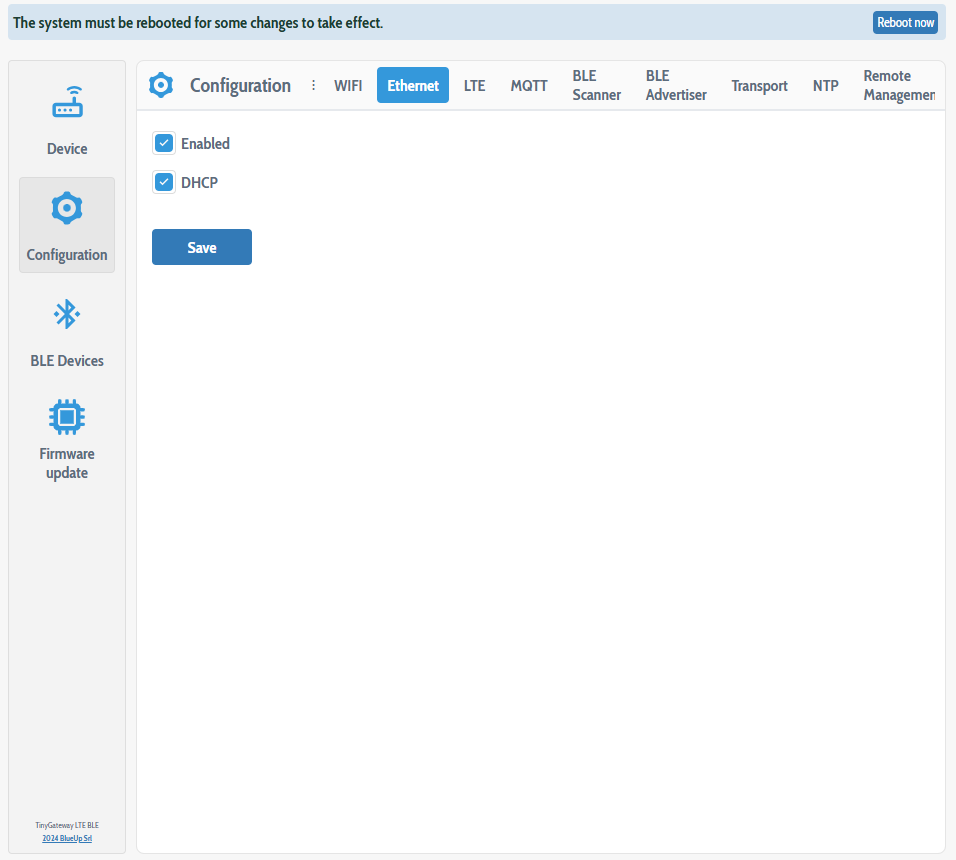Open the MQTT tab
The width and height of the screenshot is (956, 860).
coord(529,86)
